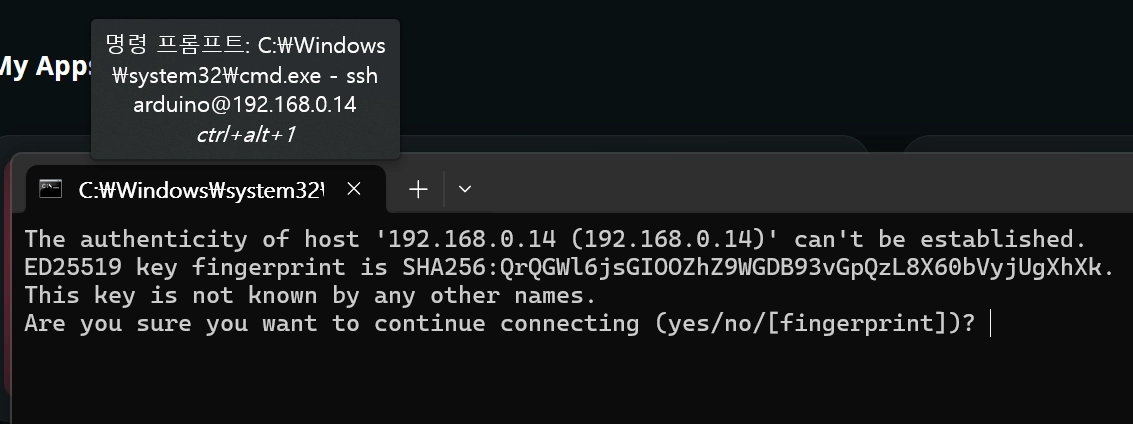Click the blank terminal area below the prompt
This screenshot has height=424, width=1133.
(x=560, y=385)
